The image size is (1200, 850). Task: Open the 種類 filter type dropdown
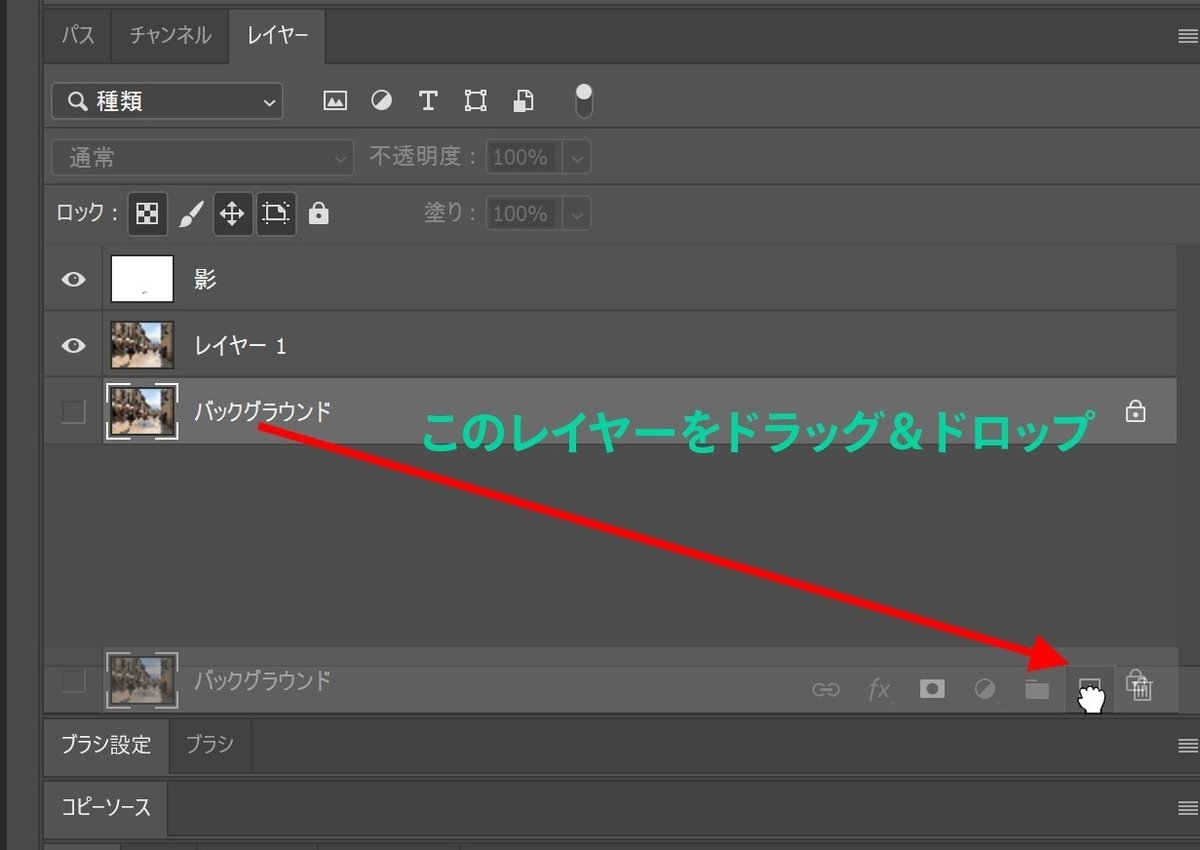[x=167, y=101]
